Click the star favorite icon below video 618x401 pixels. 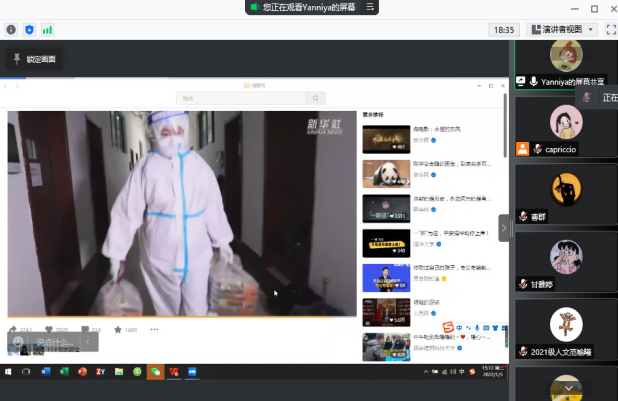coord(118,329)
